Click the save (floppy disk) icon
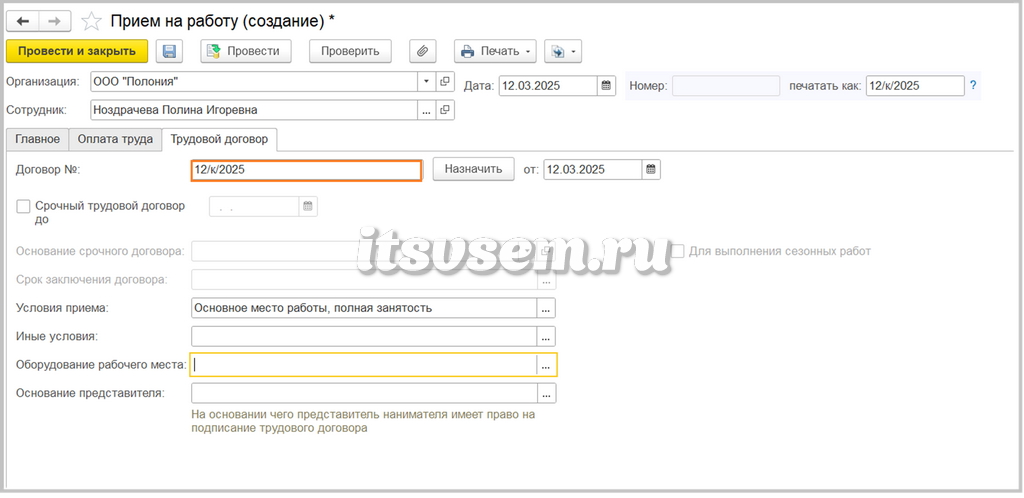The image size is (1024, 498). (x=169, y=51)
